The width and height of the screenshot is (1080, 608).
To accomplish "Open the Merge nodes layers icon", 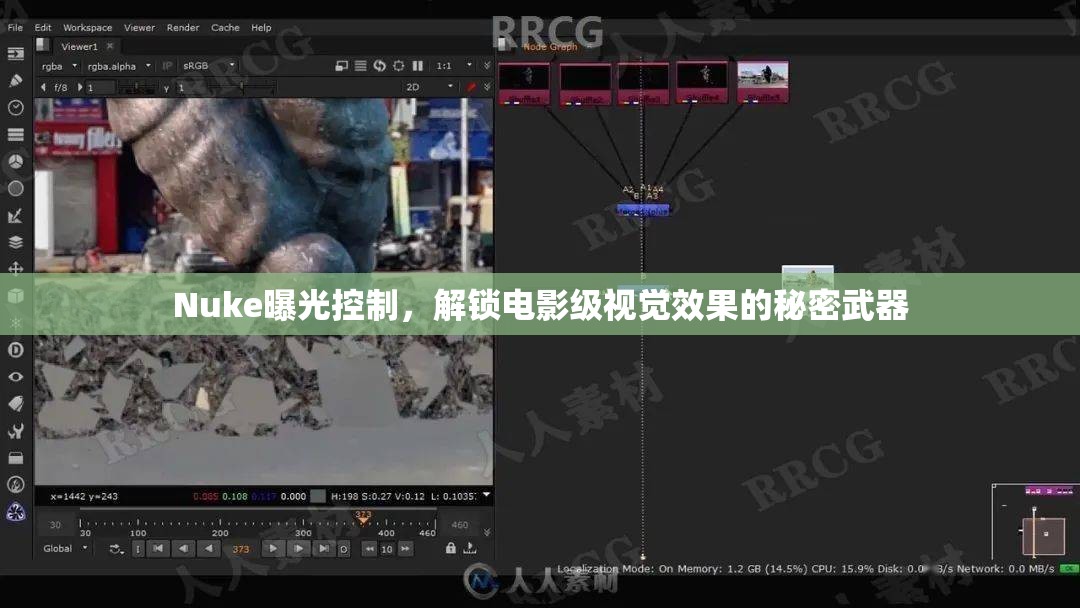I will point(15,242).
